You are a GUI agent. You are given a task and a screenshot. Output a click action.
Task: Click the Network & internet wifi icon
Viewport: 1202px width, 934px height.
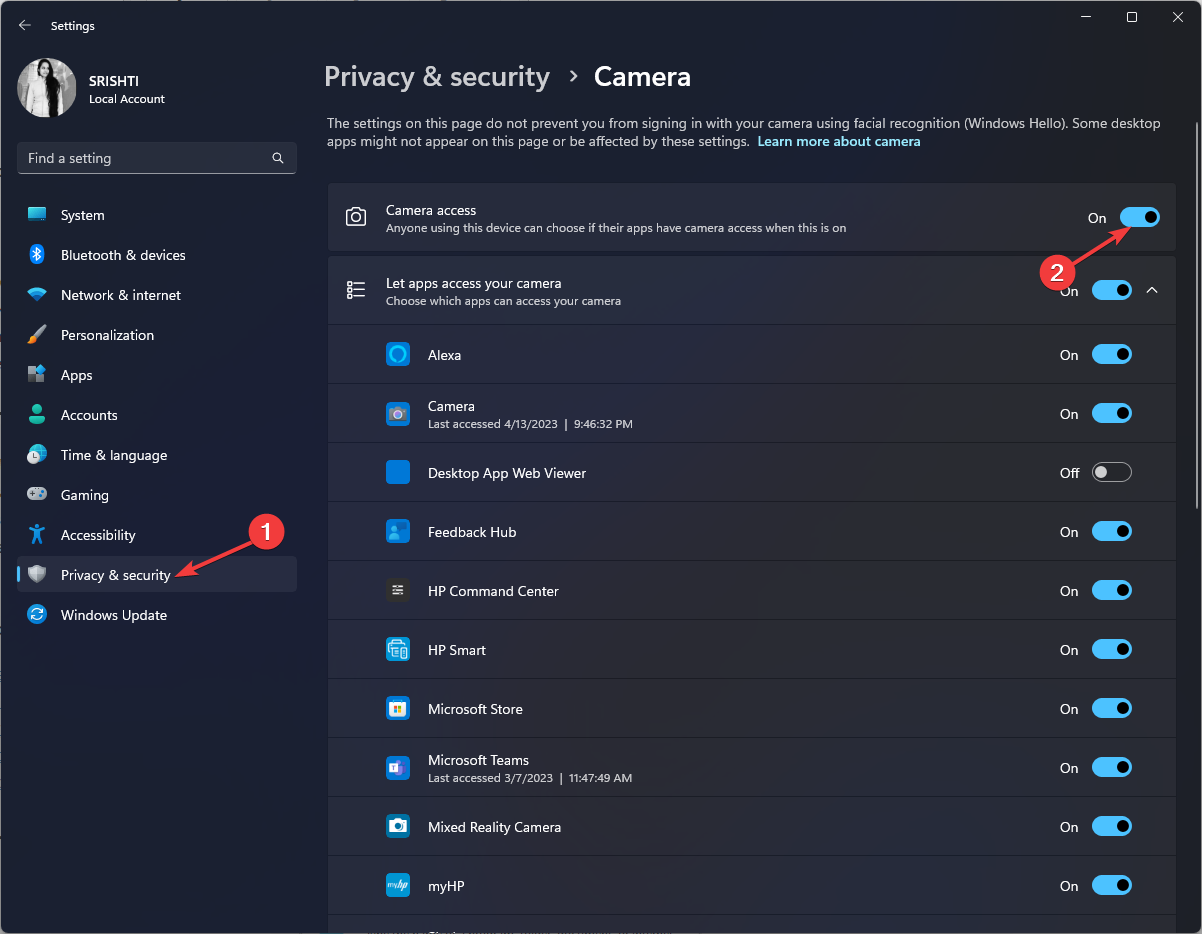37,295
